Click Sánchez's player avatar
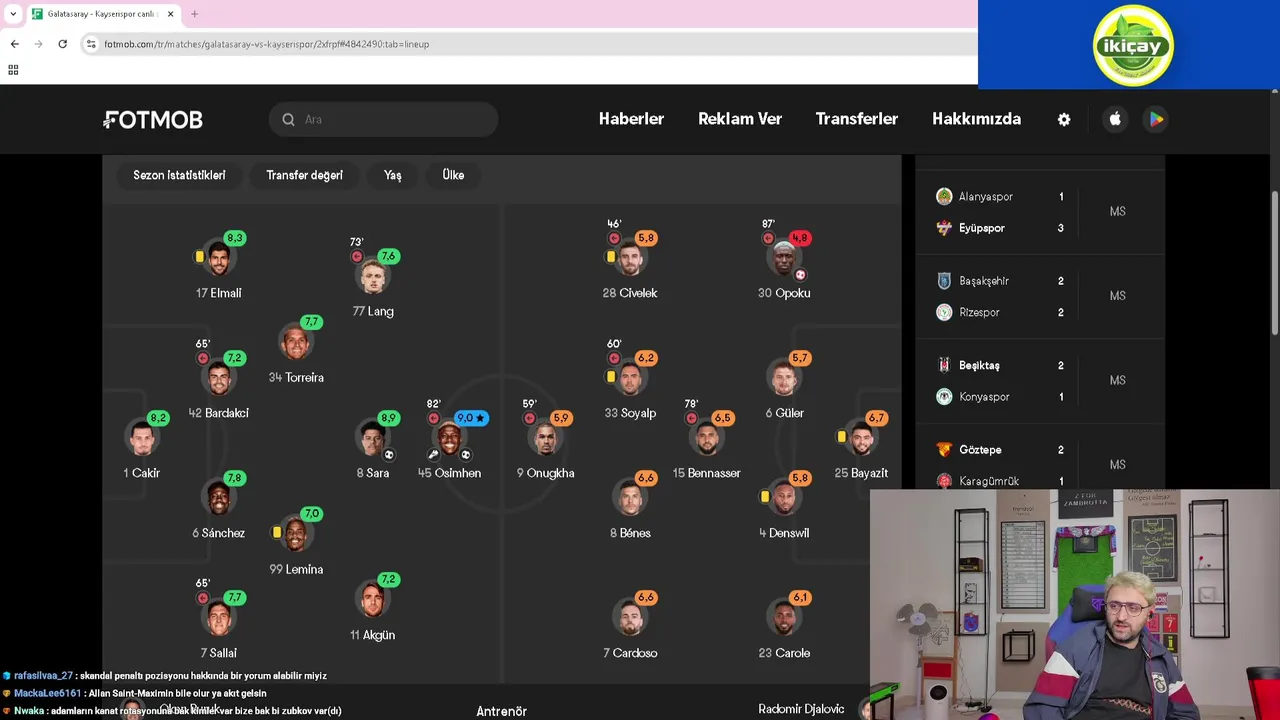Viewport: 1280px width, 720px height. click(218, 498)
